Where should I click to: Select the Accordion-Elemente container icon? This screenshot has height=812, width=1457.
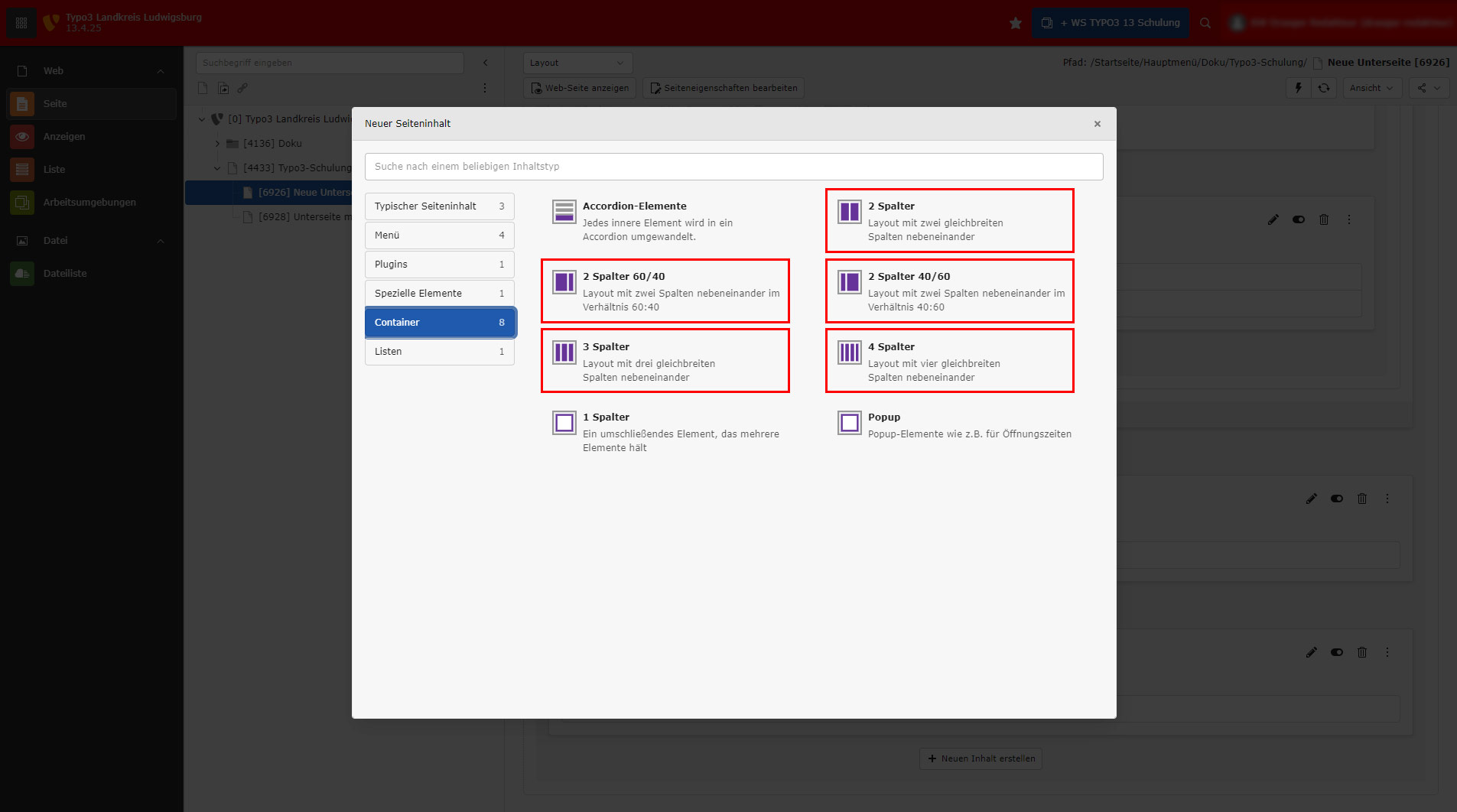click(x=564, y=212)
